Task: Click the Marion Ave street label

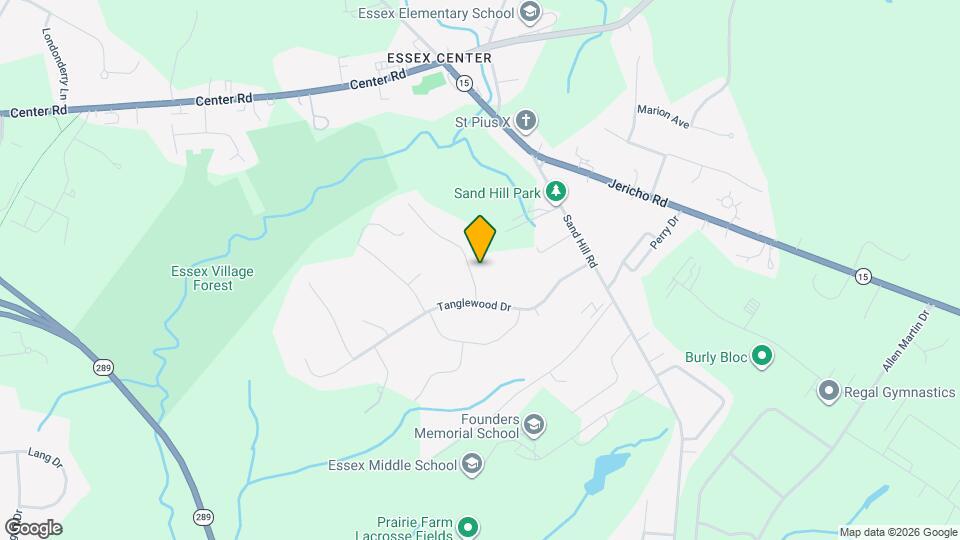Action: pos(663,116)
